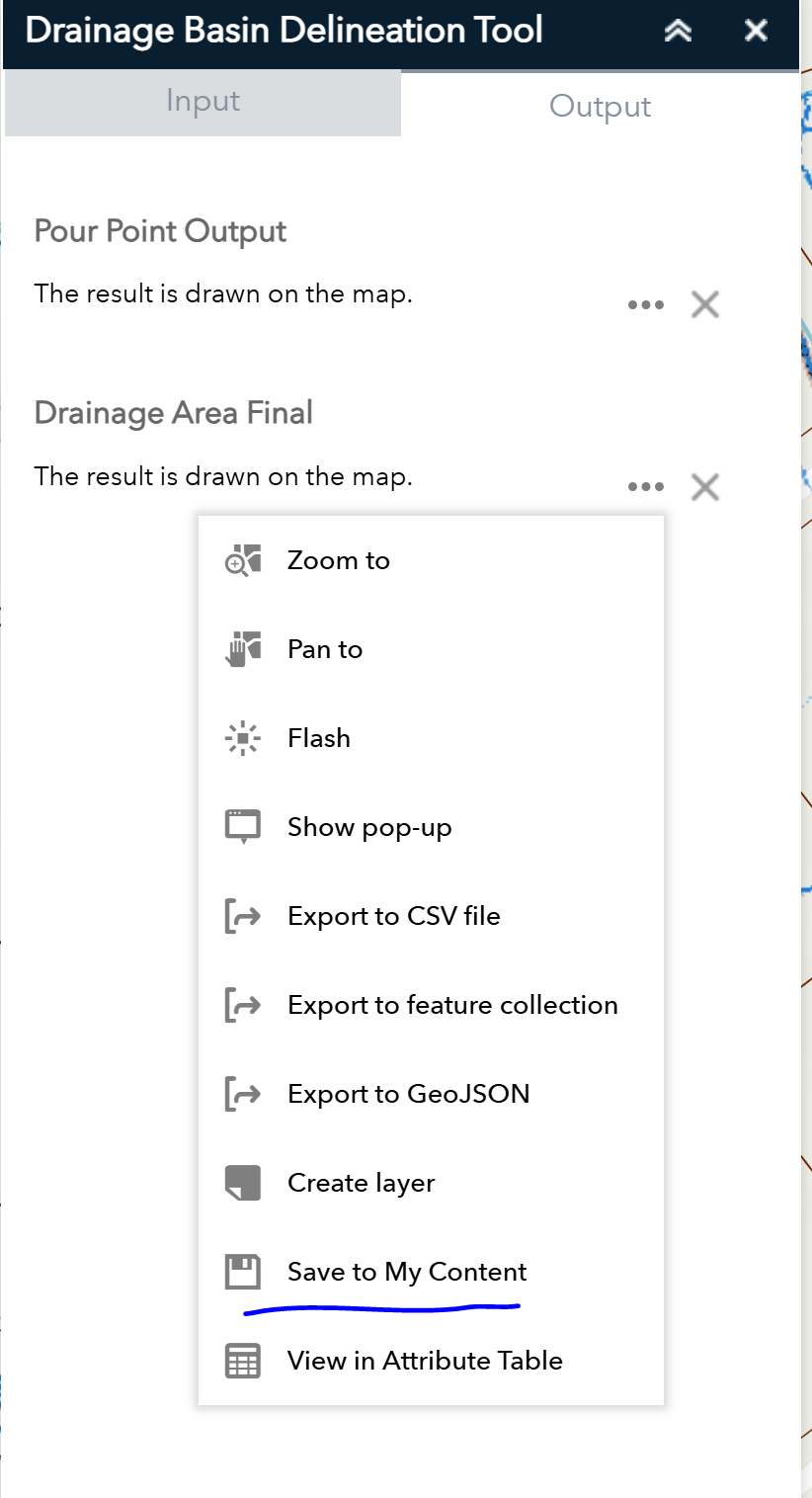
Task: Open Drainage Area Final options ellipsis
Action: [646, 487]
